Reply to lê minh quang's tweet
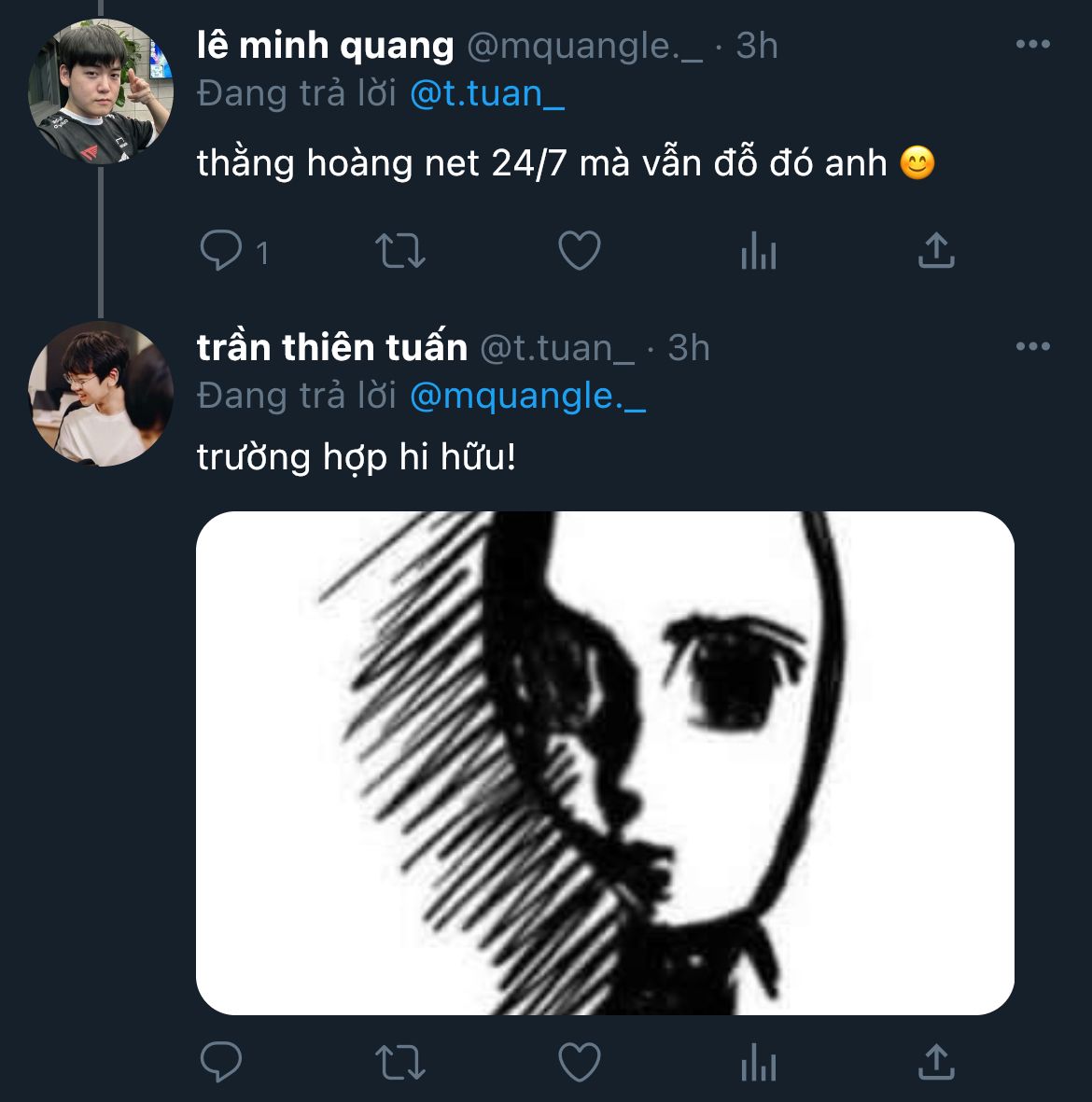Viewport: 1092px width, 1102px height. click(x=222, y=251)
